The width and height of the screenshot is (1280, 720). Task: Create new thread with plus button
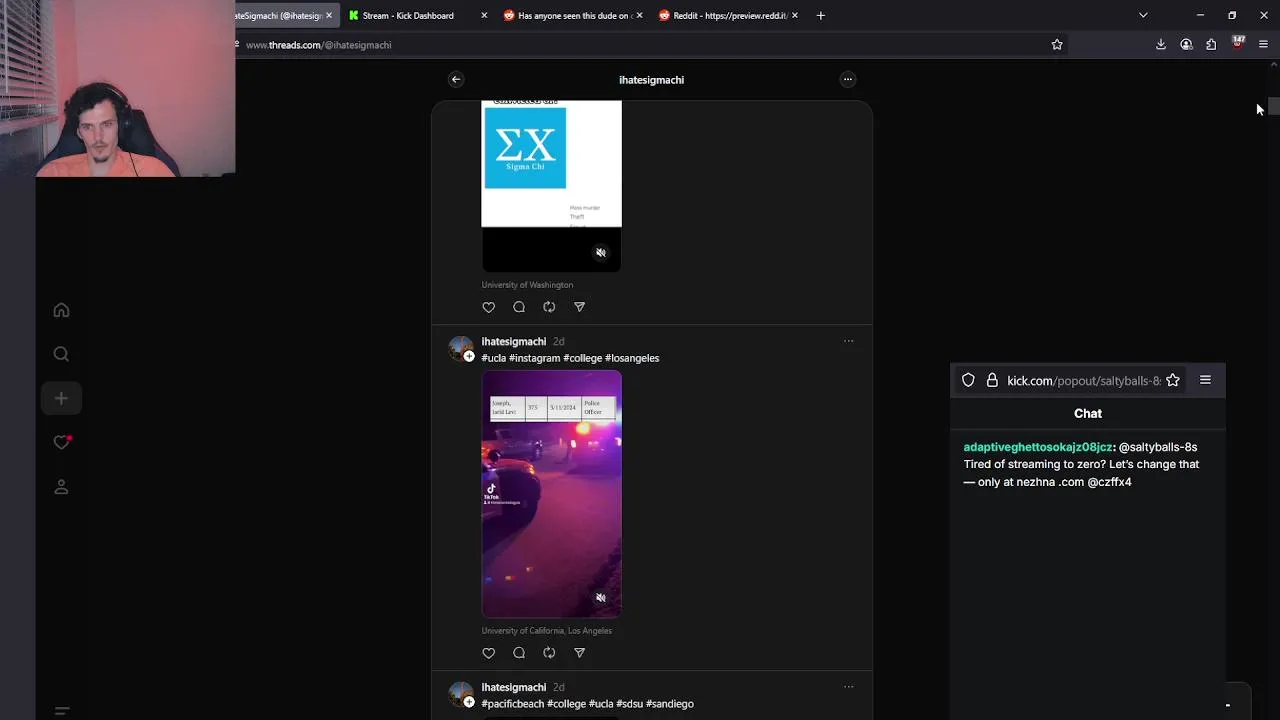pos(61,398)
